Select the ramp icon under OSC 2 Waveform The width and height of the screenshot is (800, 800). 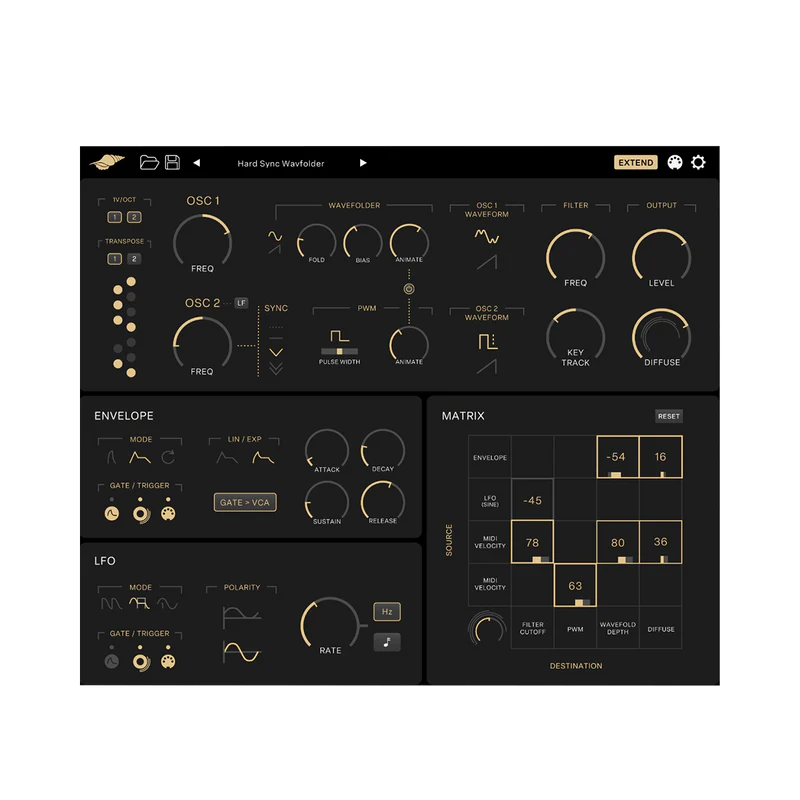click(x=486, y=367)
